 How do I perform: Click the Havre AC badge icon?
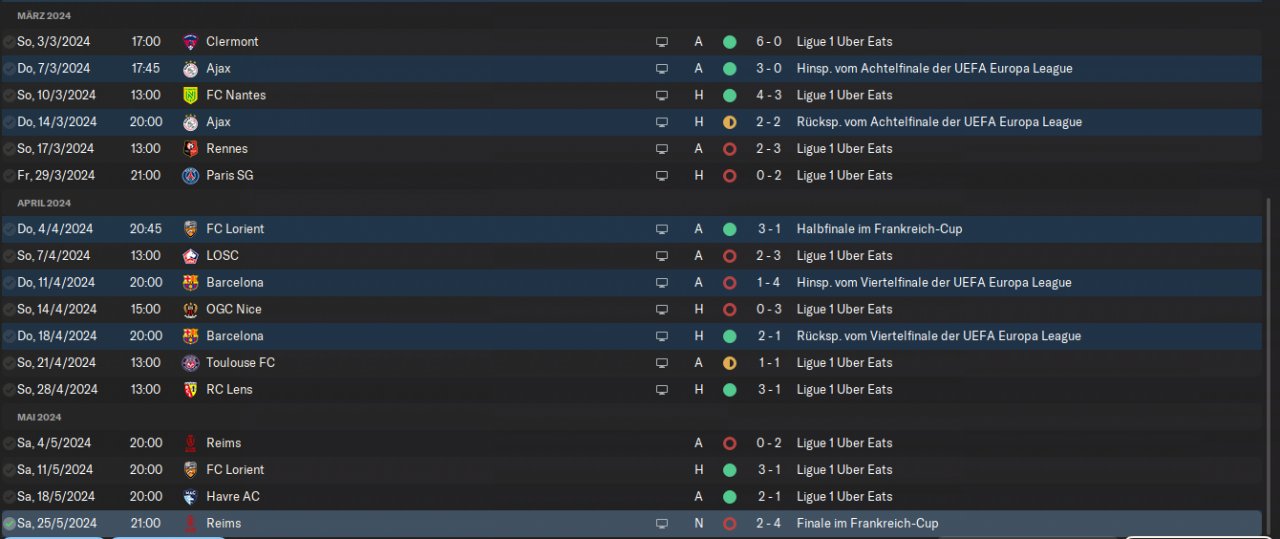click(191, 497)
